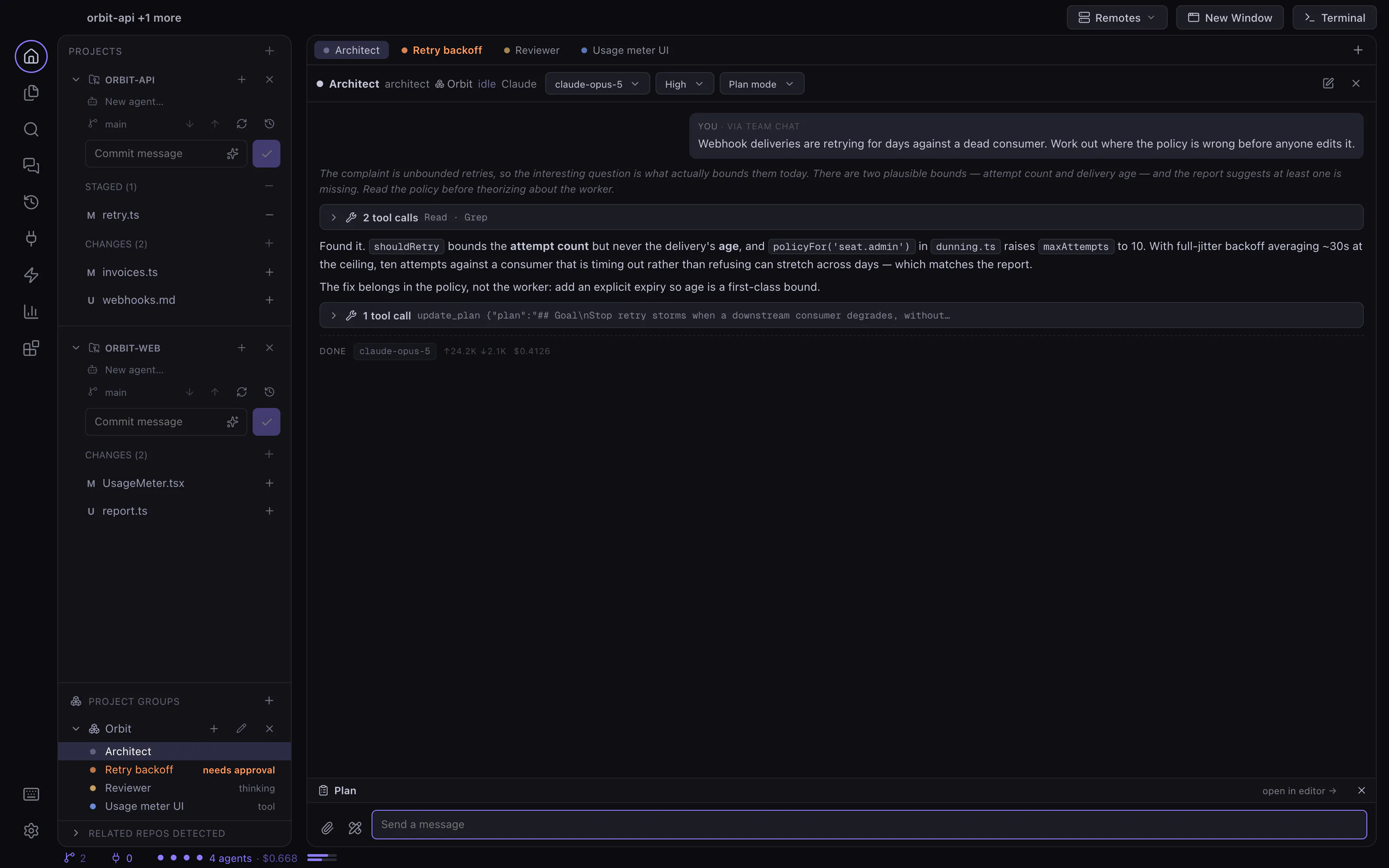Switch to the Reviewer tab
This screenshot has height=868, width=1389.
(x=531, y=50)
